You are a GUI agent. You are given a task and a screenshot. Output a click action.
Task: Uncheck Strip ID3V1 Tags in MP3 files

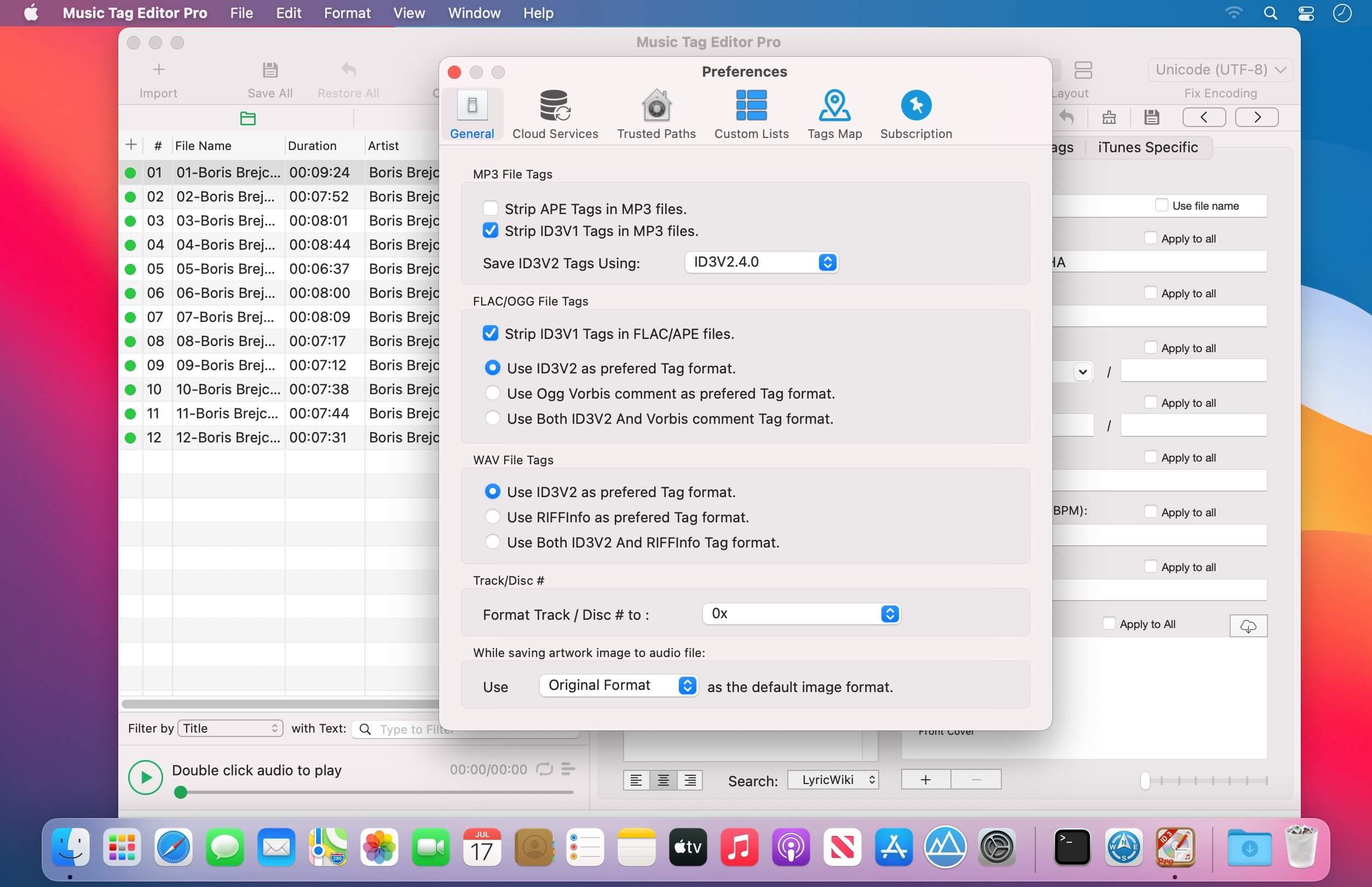click(490, 231)
